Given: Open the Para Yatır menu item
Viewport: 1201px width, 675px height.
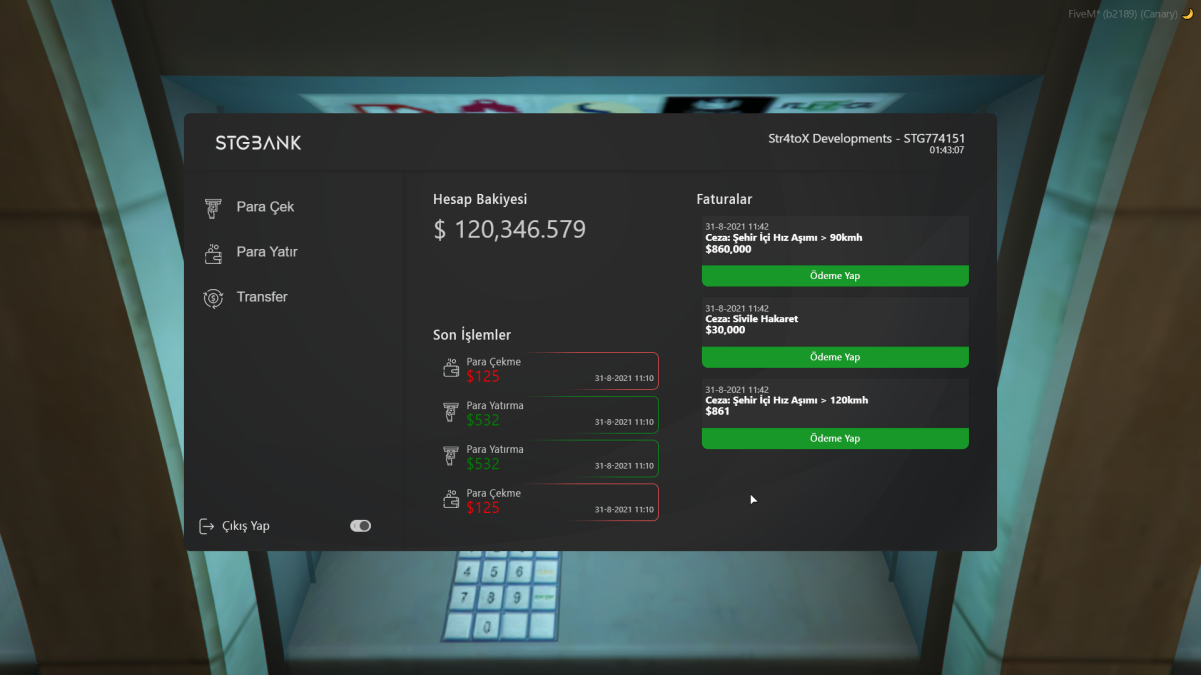Looking at the screenshot, I should [x=267, y=252].
